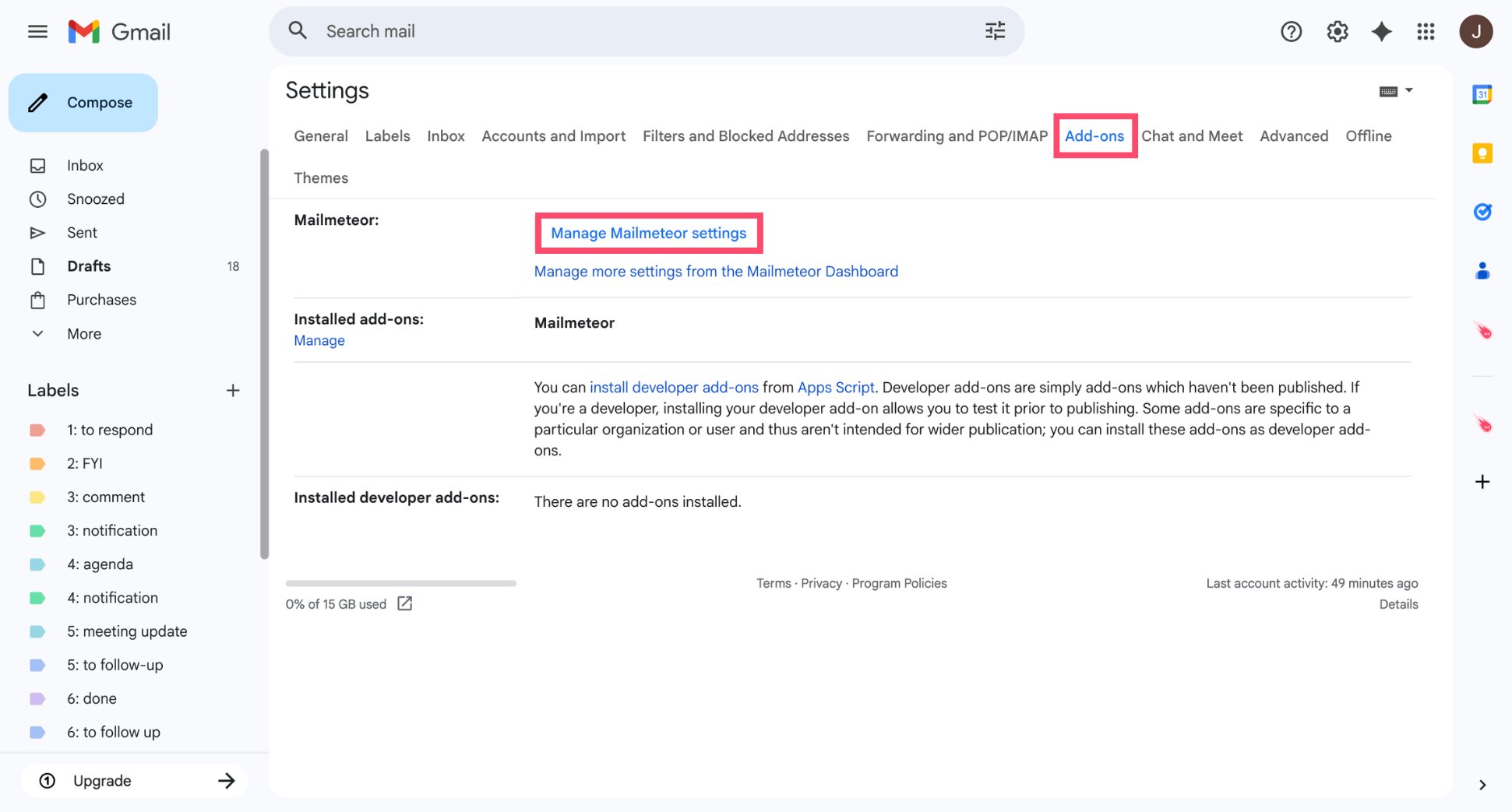This screenshot has height=812, width=1512.
Task: Expand the More section in the sidebar
Action: [x=83, y=333]
